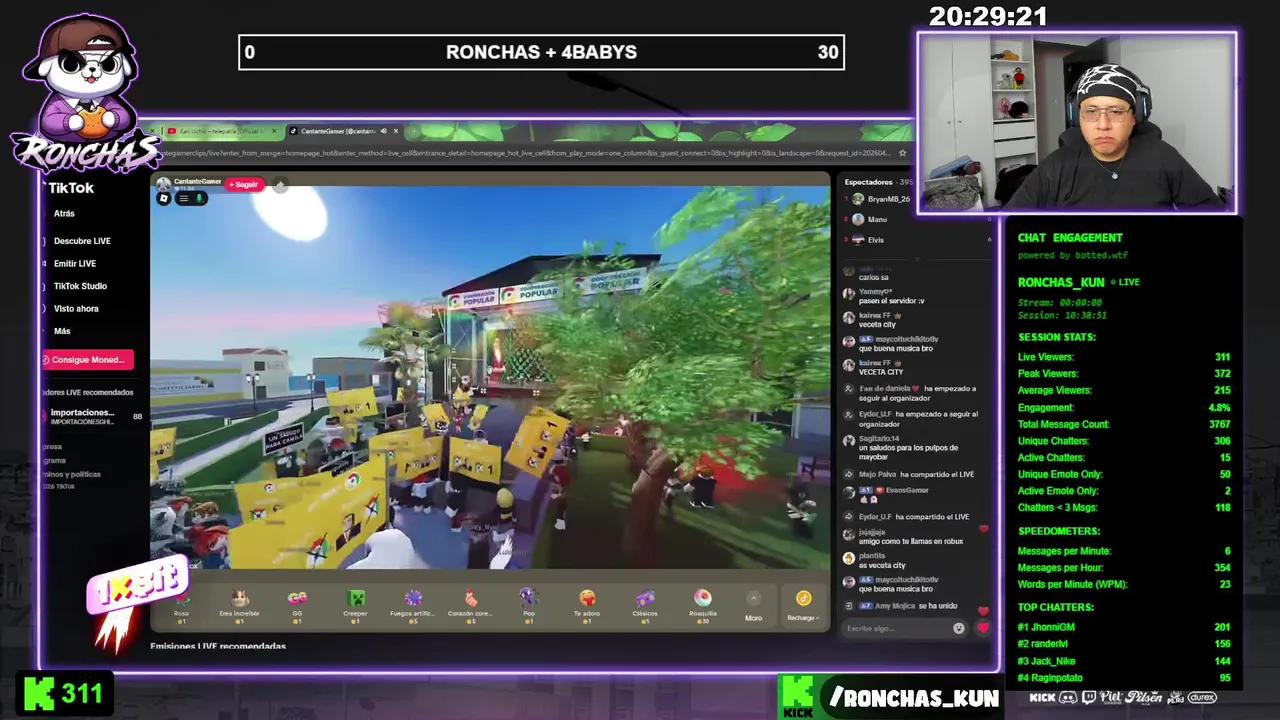Go to TikTok home logo
Screen dimensions: 1280x720
(x=71, y=188)
